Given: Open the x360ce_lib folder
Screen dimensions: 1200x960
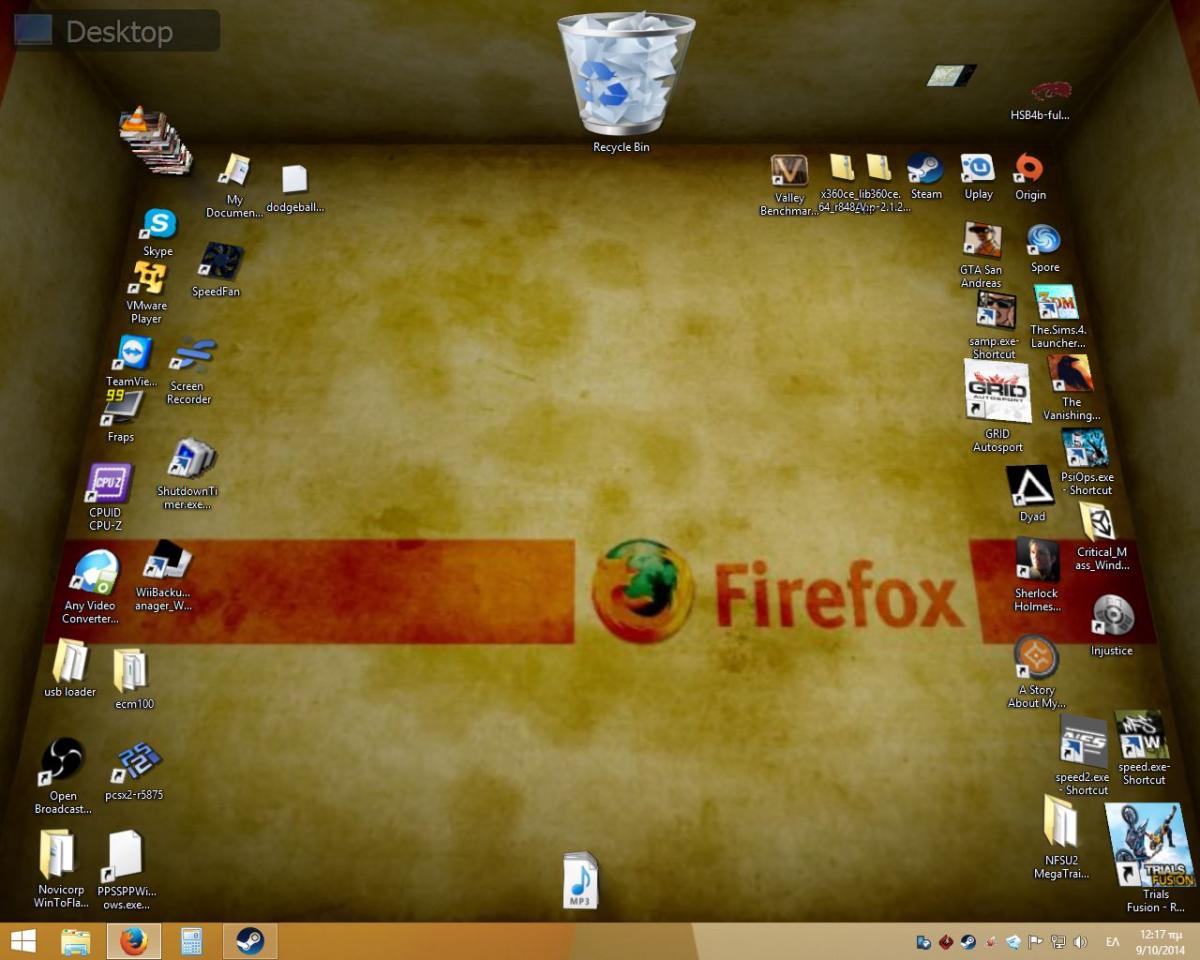Looking at the screenshot, I should point(842,168).
